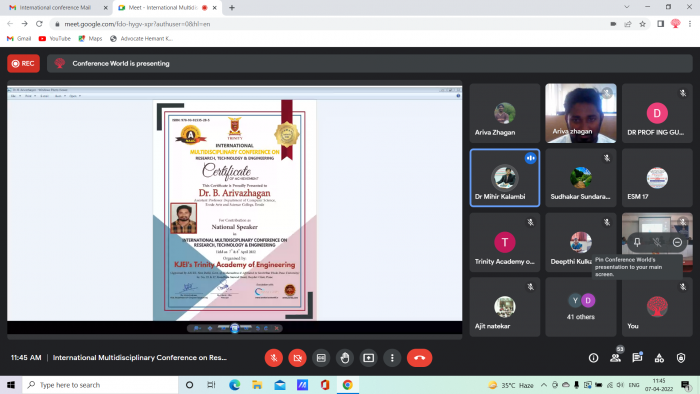Image resolution: width=700 pixels, height=394 pixels.
Task: Open meeting details info icon
Action: coord(593,358)
